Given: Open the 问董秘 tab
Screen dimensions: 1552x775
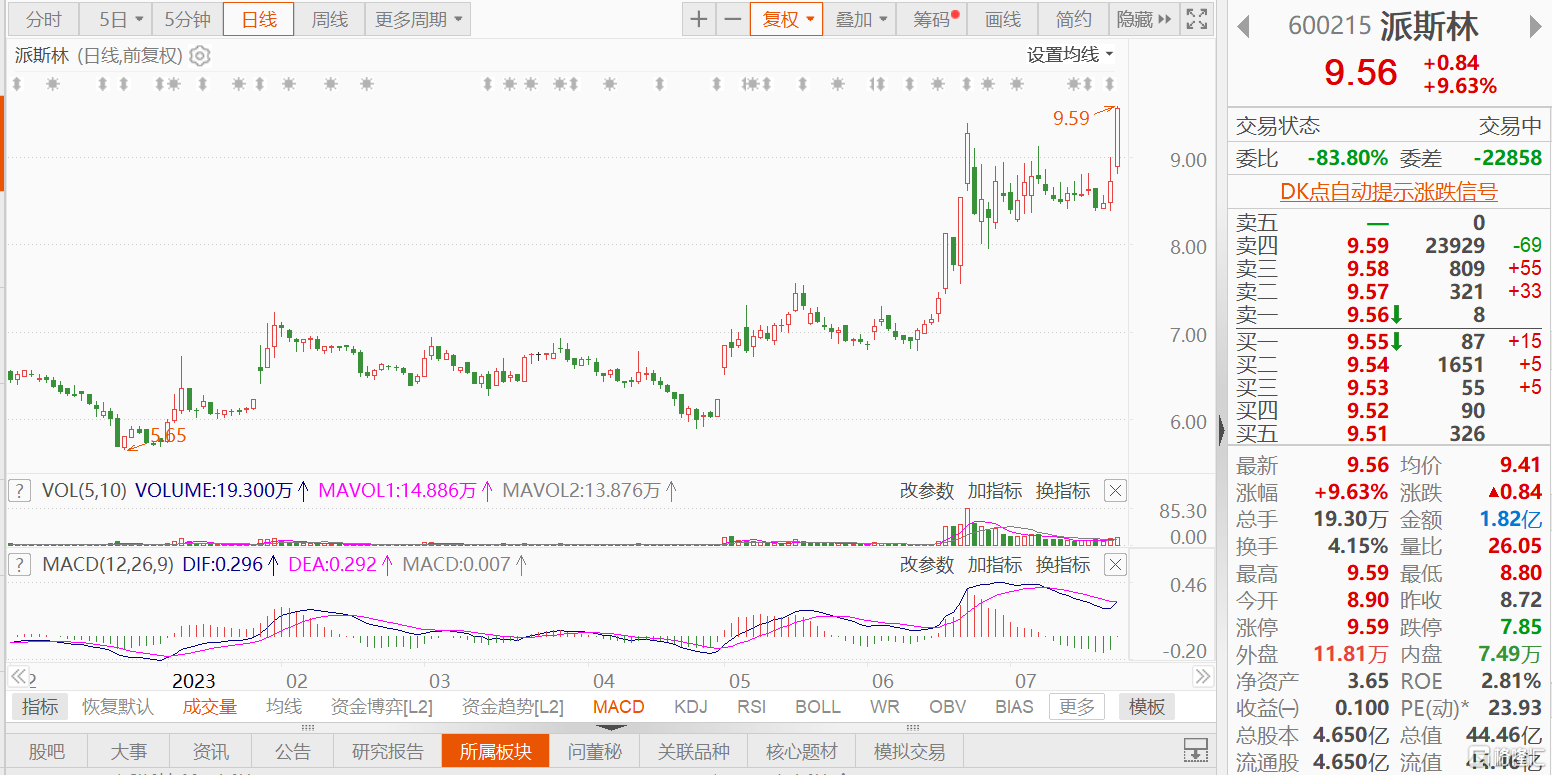Looking at the screenshot, I should [594, 750].
